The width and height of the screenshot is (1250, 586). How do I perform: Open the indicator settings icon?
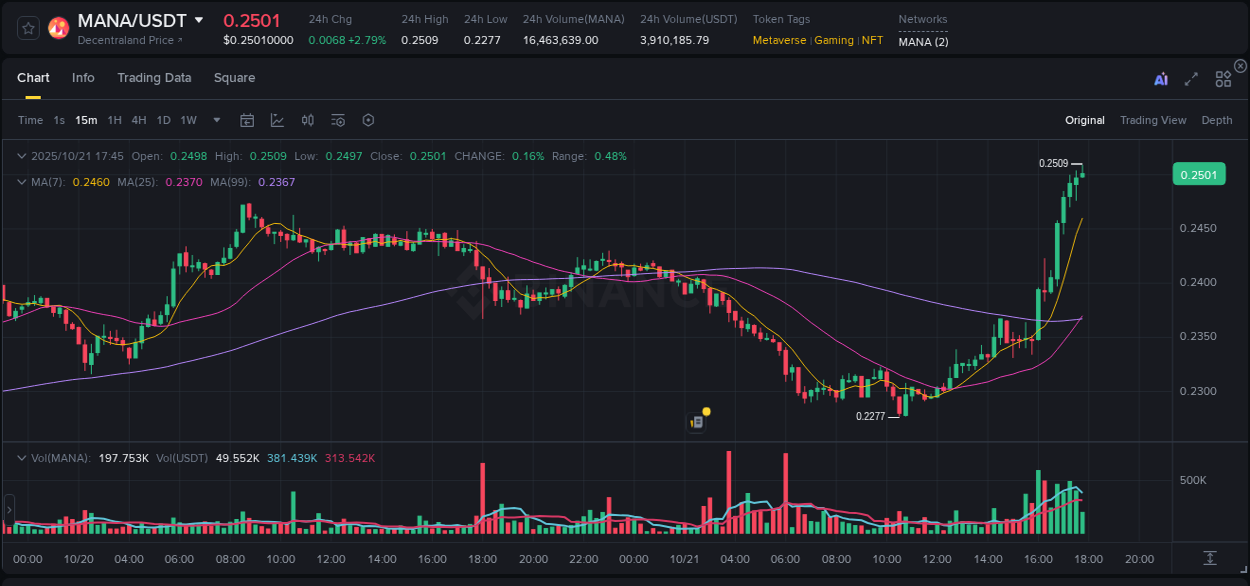coord(337,119)
